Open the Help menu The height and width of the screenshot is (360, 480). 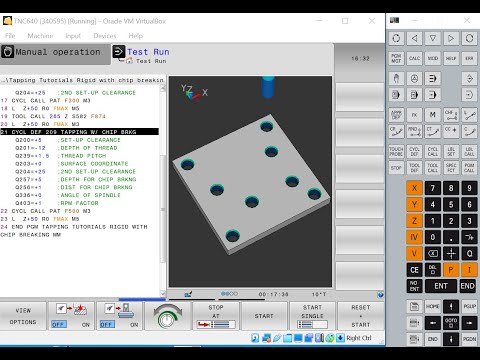[x=136, y=36]
